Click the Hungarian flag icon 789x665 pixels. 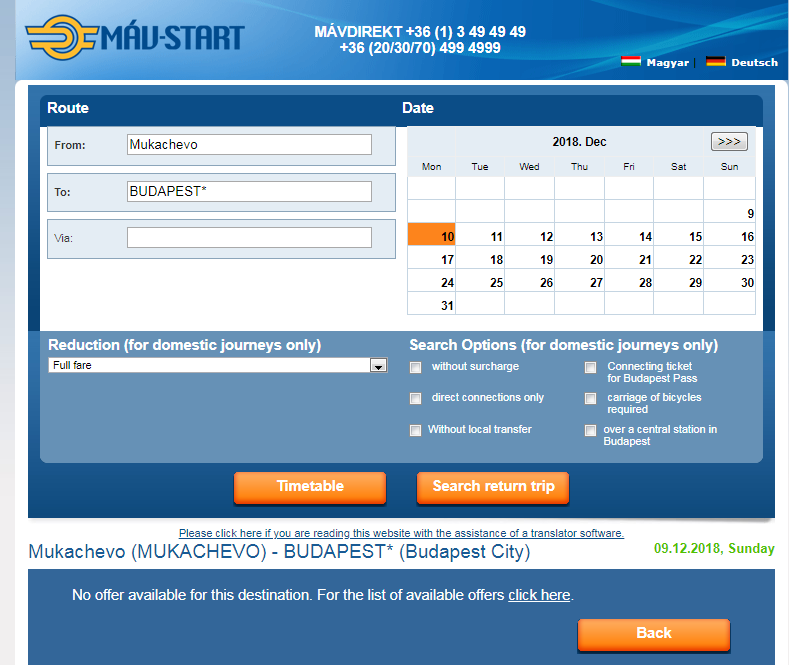point(631,62)
